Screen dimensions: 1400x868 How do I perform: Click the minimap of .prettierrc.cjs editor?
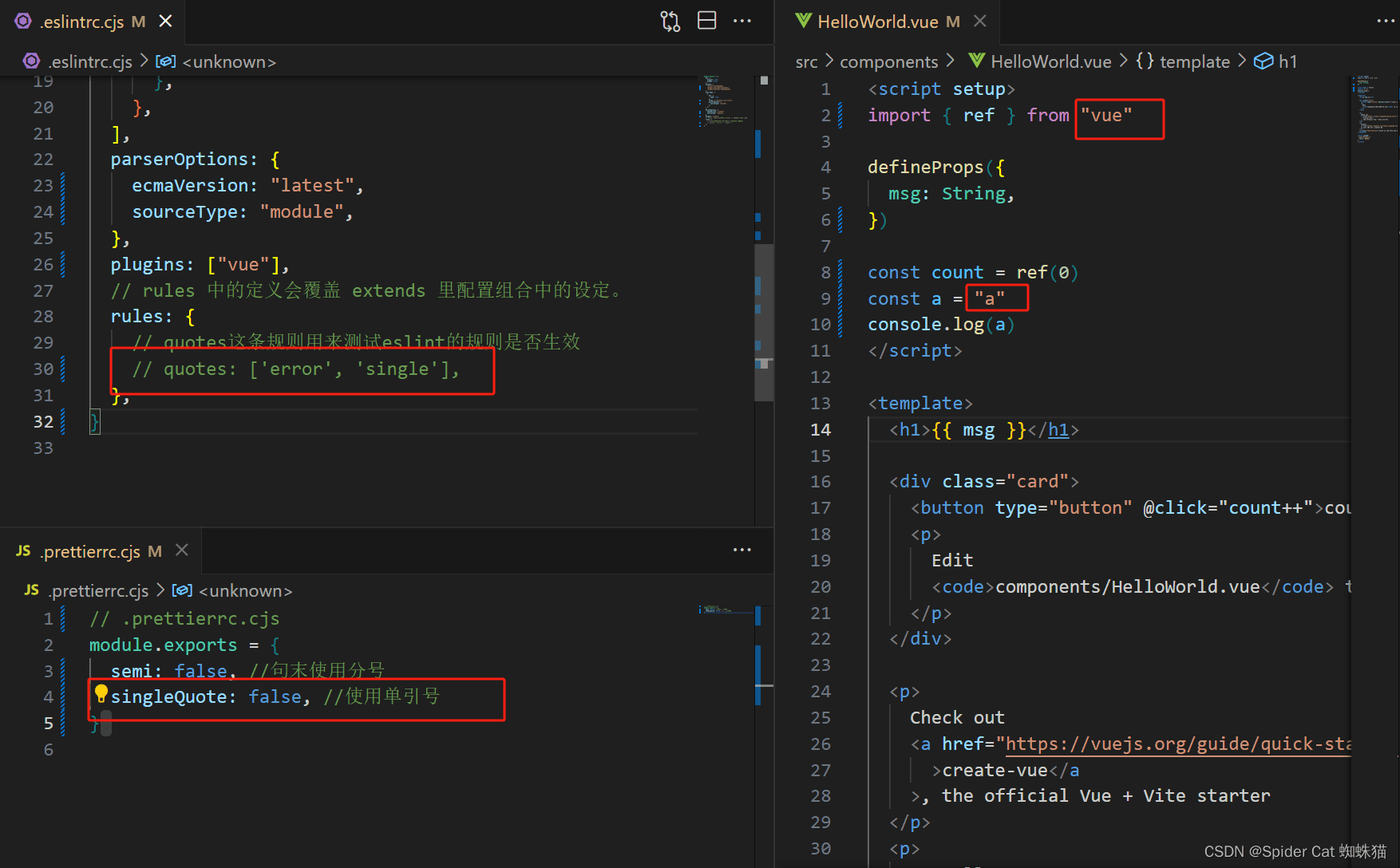coord(725,610)
